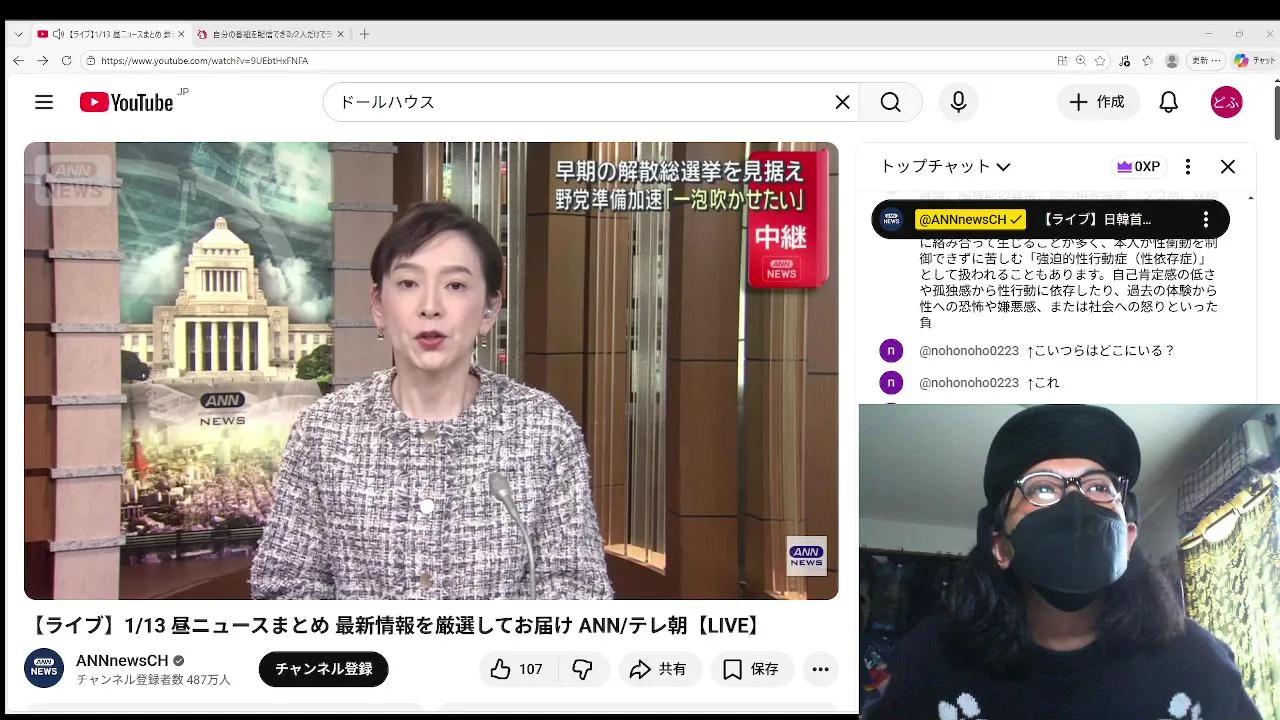The image size is (1280, 720).
Task: Open the ANN news icon in pinned message
Action: pyautogui.click(x=891, y=219)
